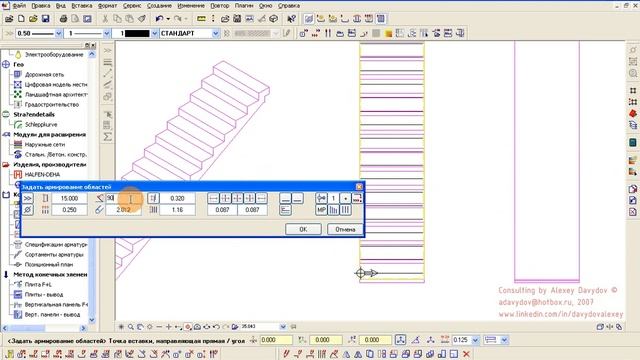Select Спецификации арматуры module
The image size is (640, 360).
click(x=56, y=244)
